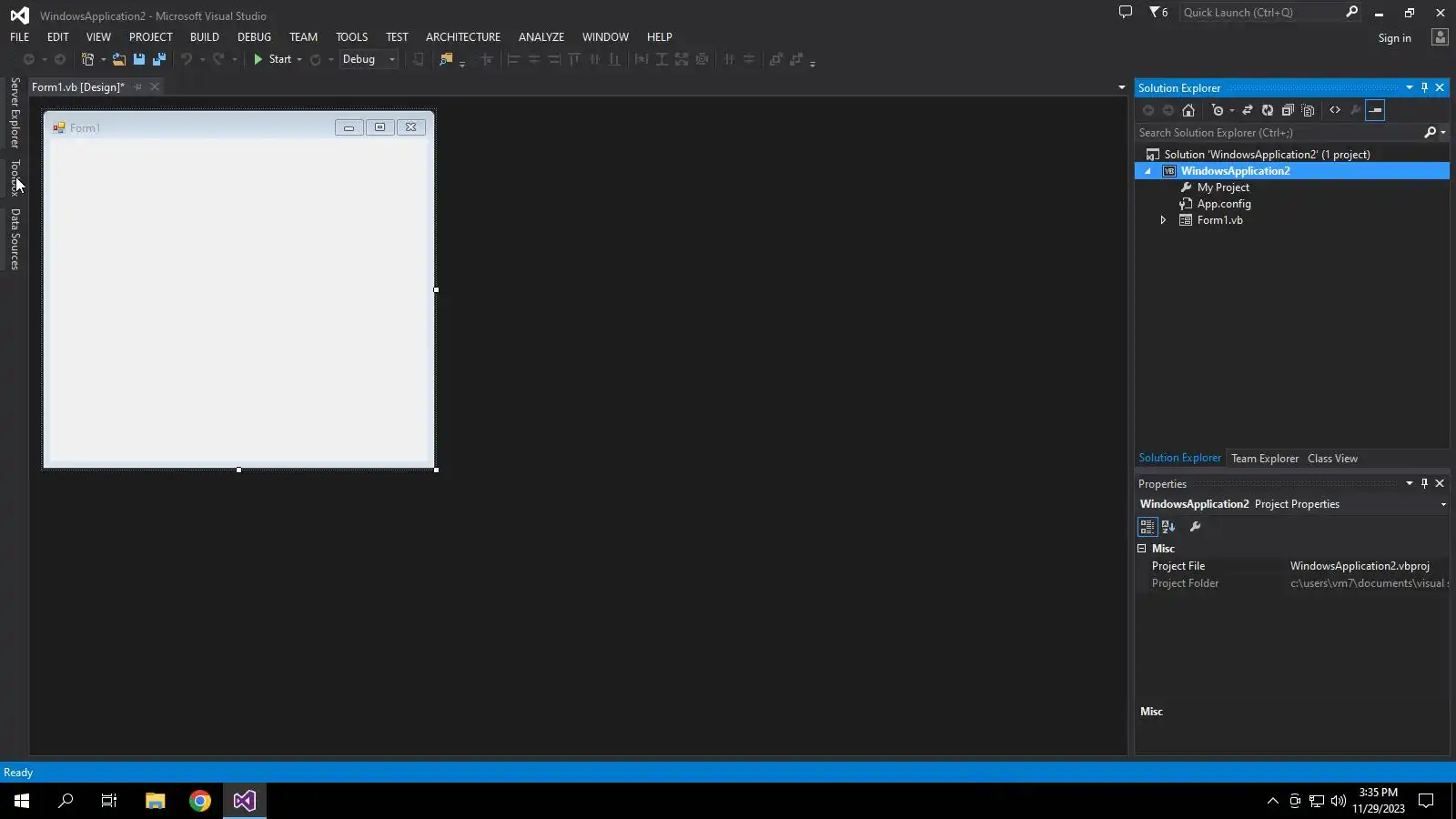Open the New Project dropdown arrow
This screenshot has height=819, width=1456.
[103, 60]
